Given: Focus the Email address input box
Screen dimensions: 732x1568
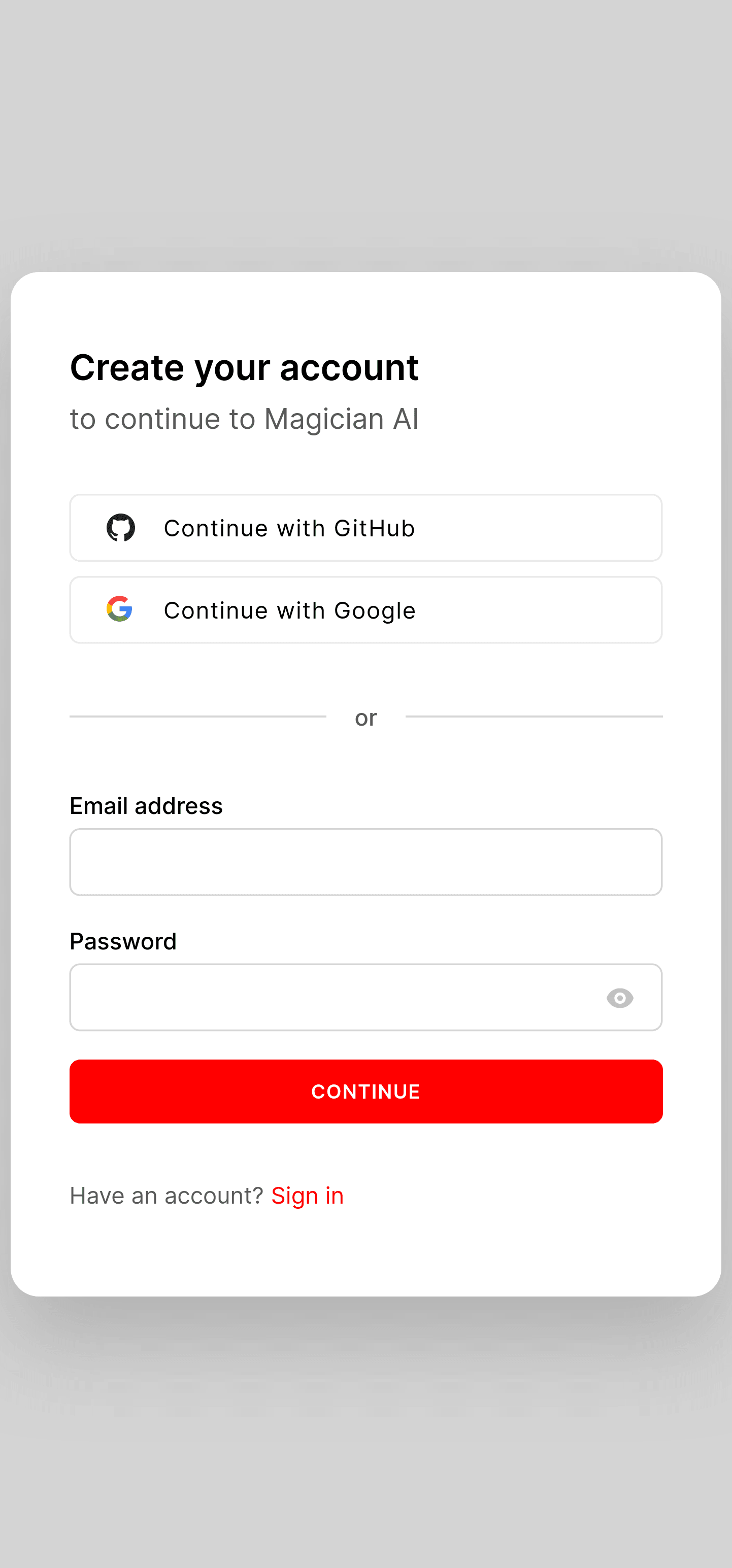Looking at the screenshot, I should click(x=366, y=862).
